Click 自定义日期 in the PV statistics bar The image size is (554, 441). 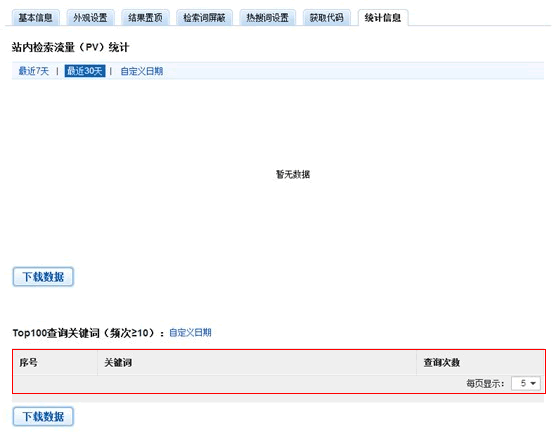(x=142, y=71)
